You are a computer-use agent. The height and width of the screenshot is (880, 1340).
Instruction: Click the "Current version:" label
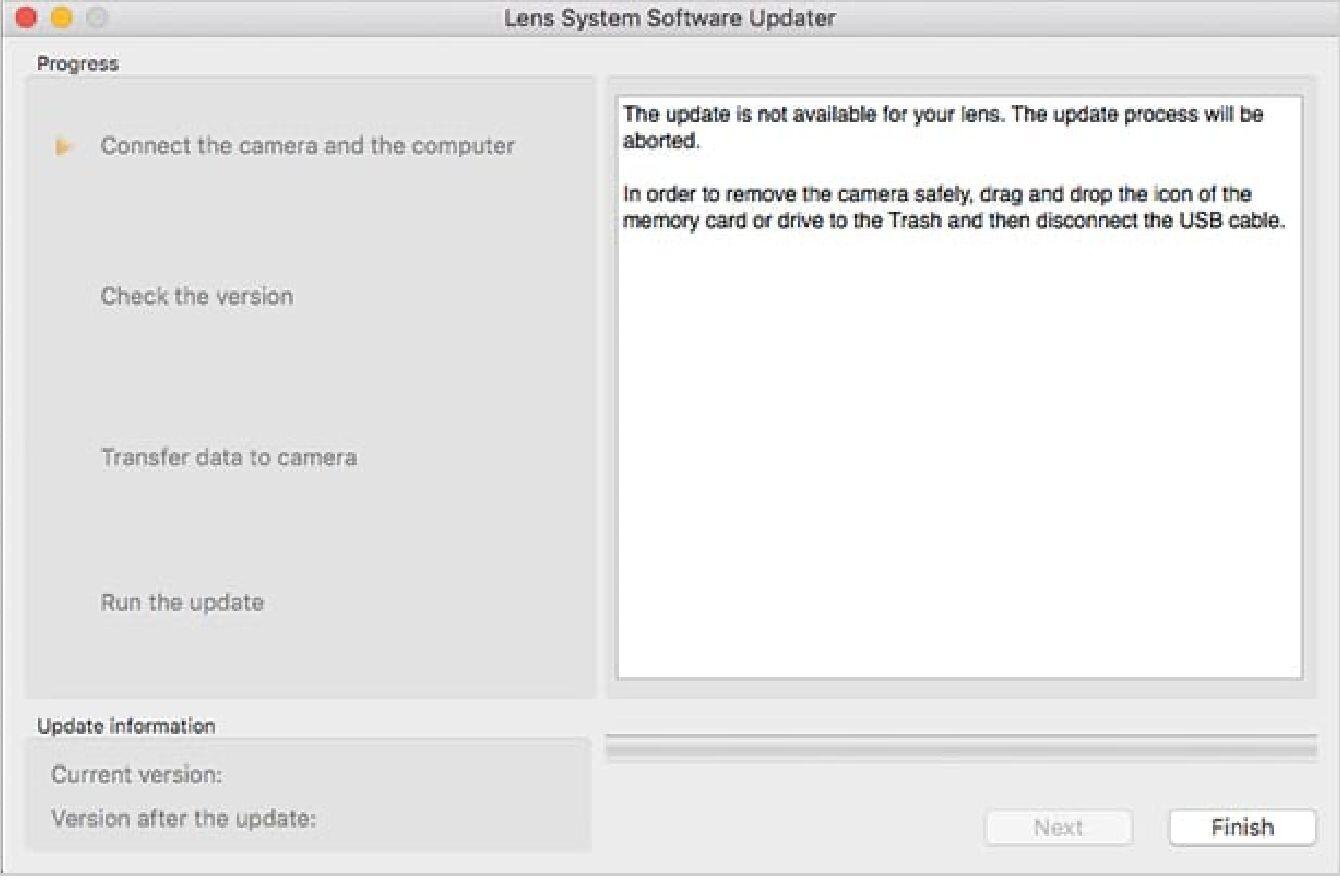(137, 775)
